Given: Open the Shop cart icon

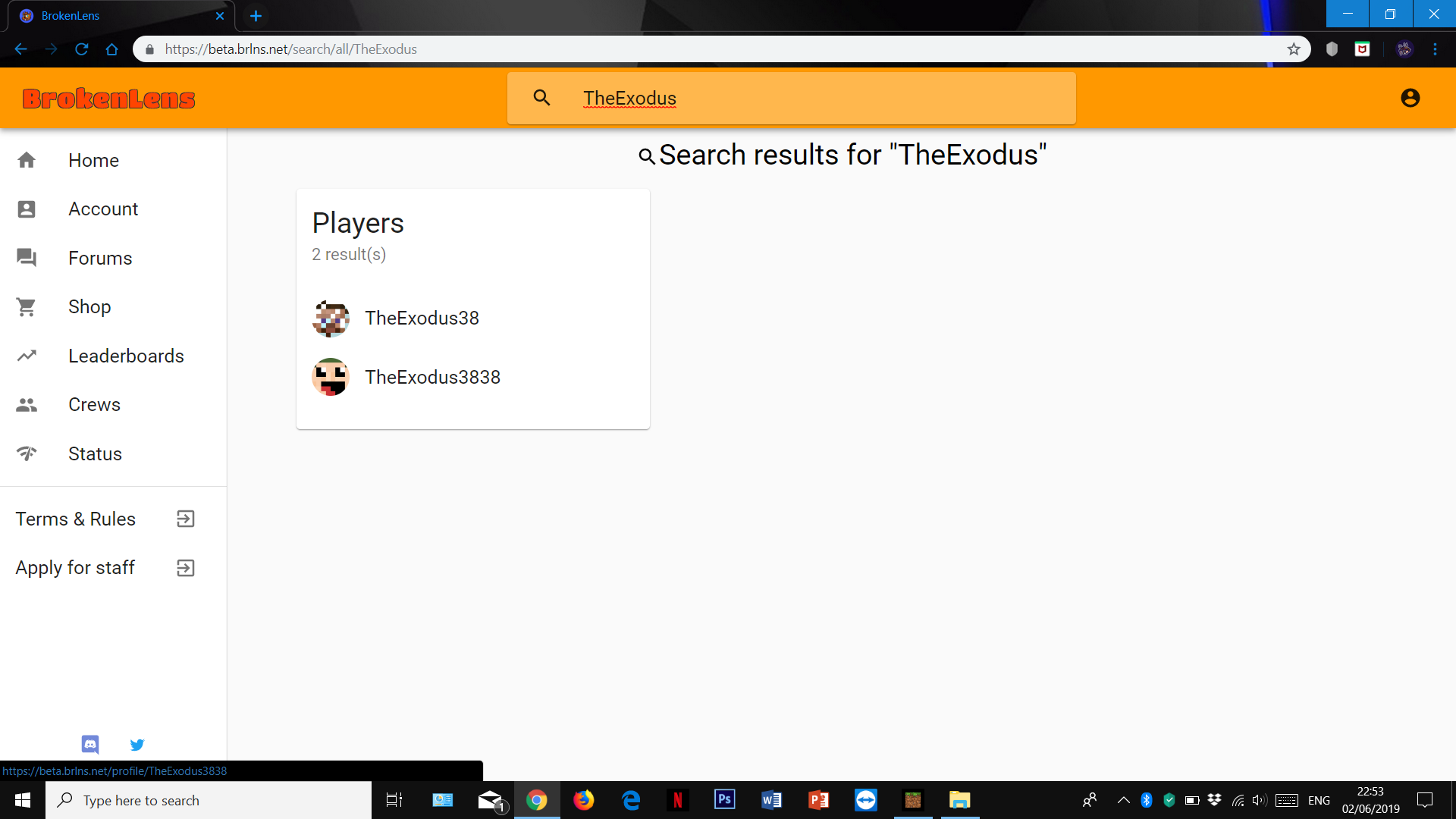Looking at the screenshot, I should [27, 307].
